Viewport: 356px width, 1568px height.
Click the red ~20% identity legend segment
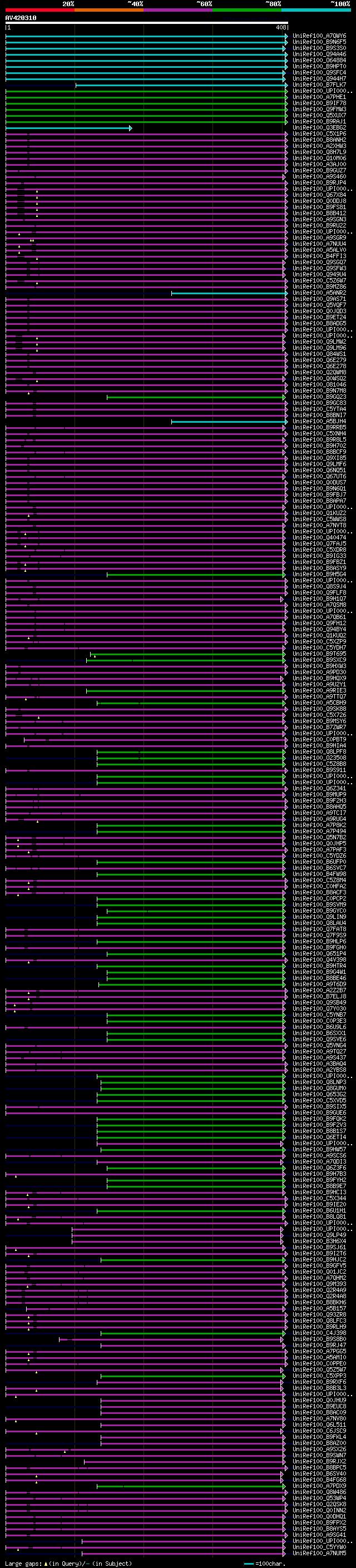pos(39,10)
